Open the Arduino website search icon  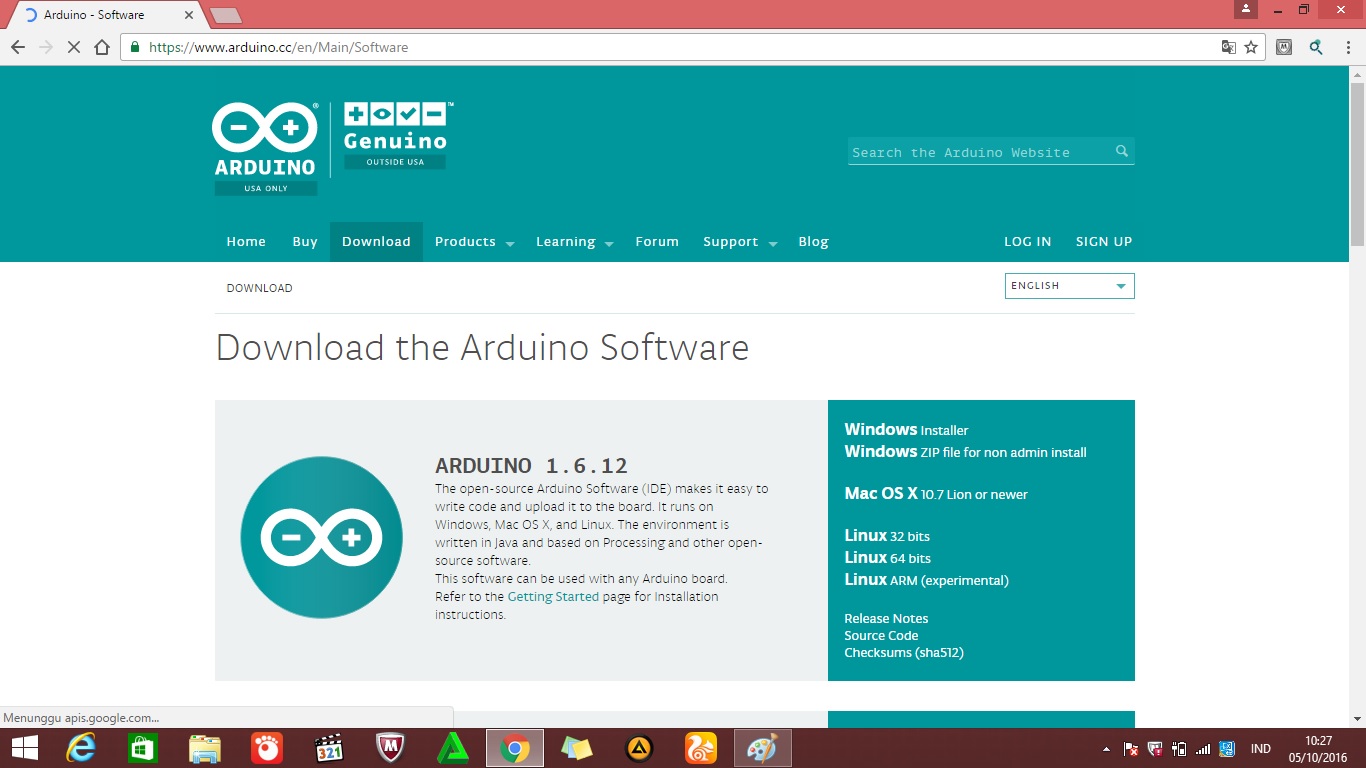pyautogui.click(x=1120, y=151)
